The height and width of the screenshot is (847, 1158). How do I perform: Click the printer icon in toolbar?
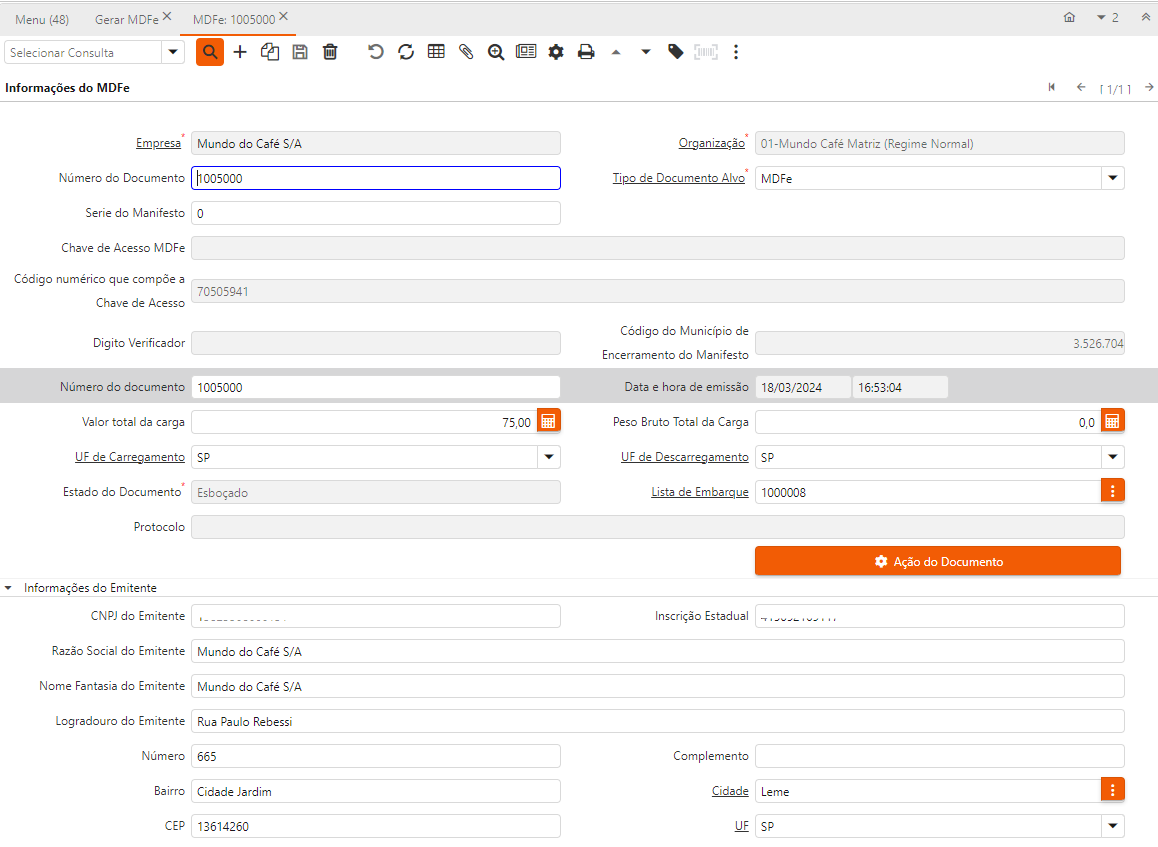point(586,52)
